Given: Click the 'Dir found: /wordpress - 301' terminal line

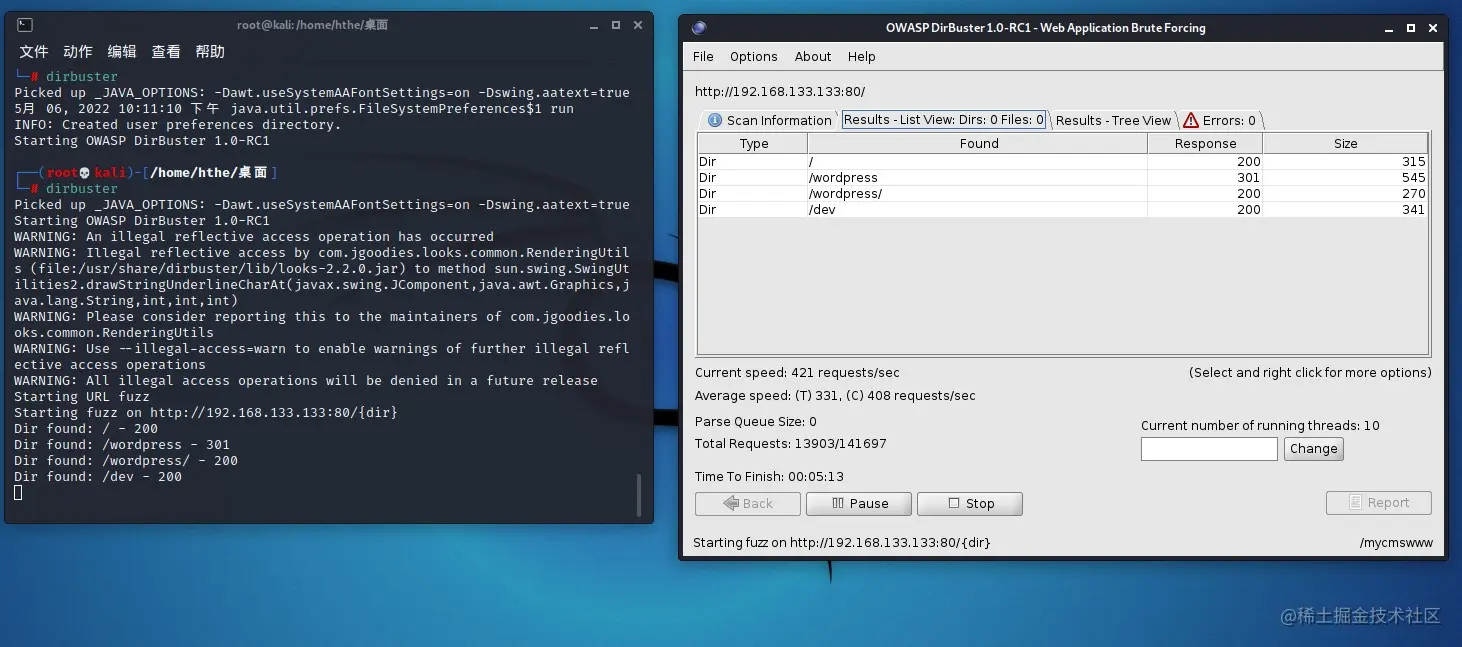Looking at the screenshot, I should [122, 445].
